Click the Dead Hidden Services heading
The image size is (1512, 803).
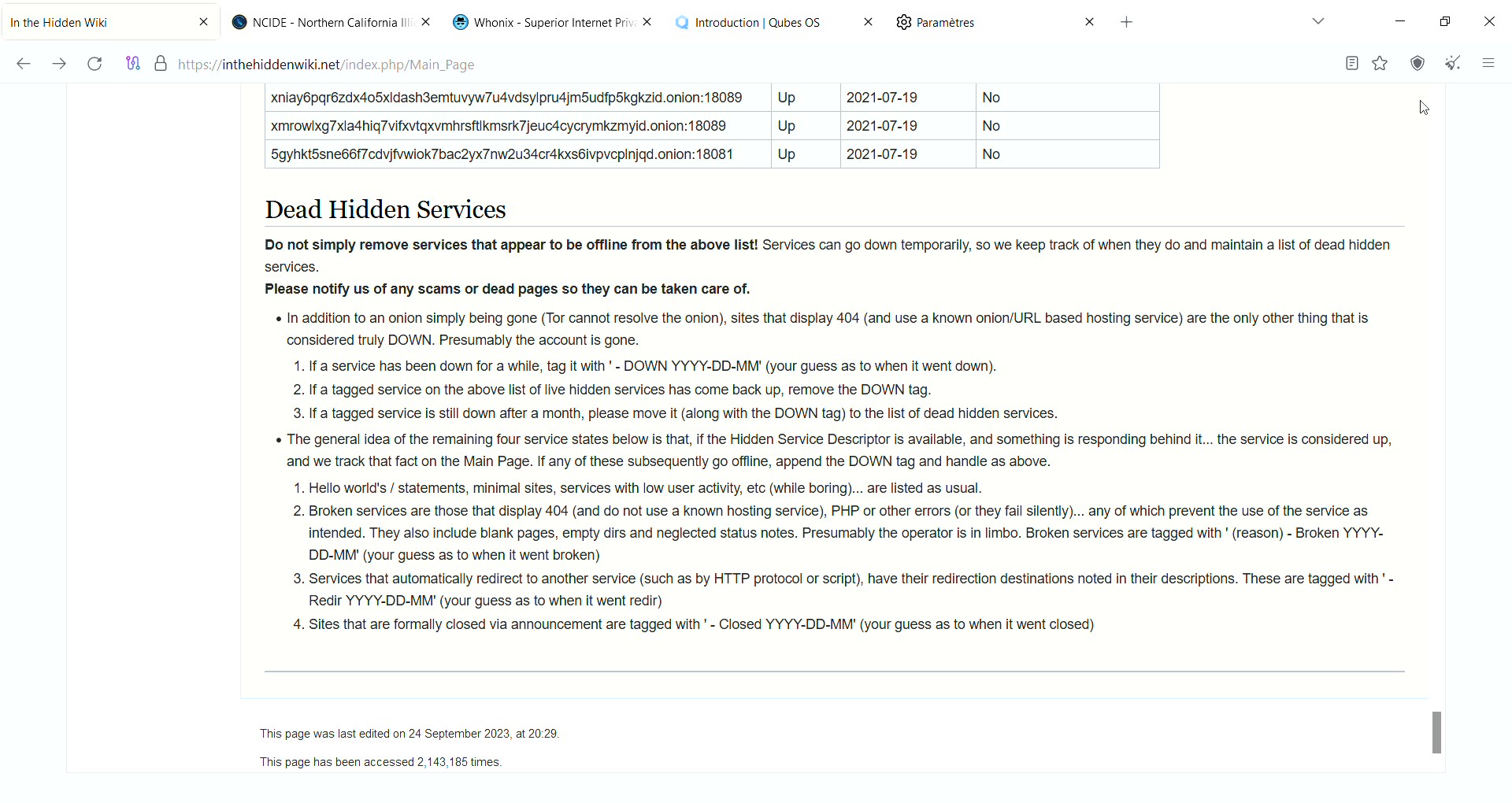385,209
